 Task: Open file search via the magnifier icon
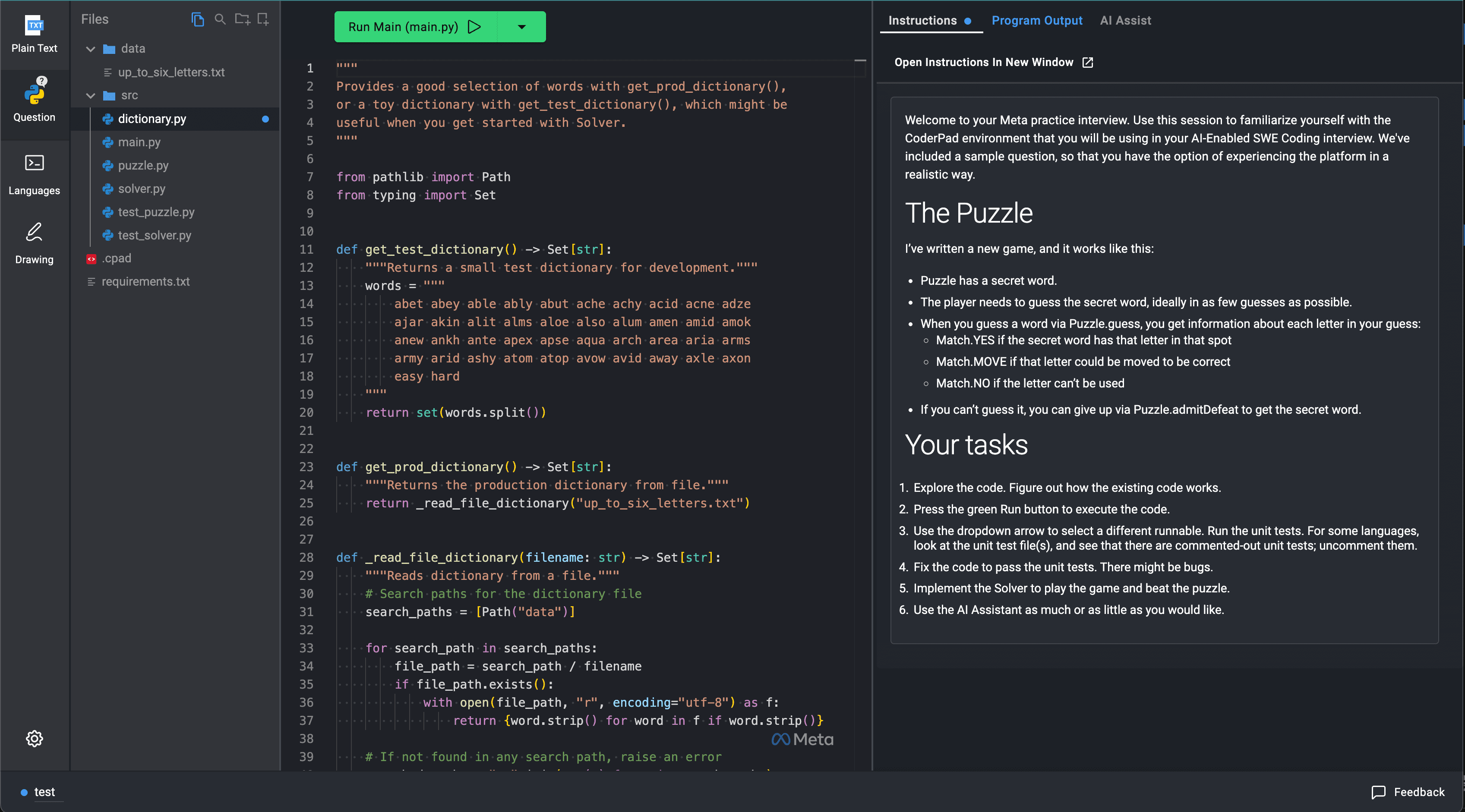220,19
